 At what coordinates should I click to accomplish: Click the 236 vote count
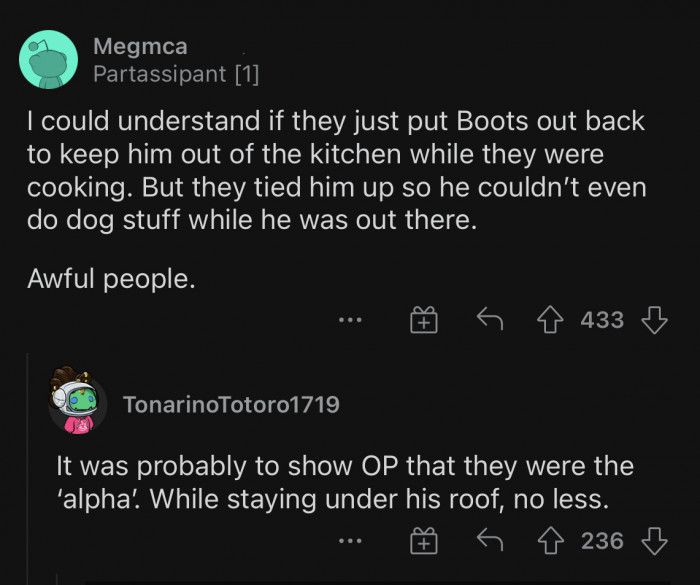click(602, 541)
